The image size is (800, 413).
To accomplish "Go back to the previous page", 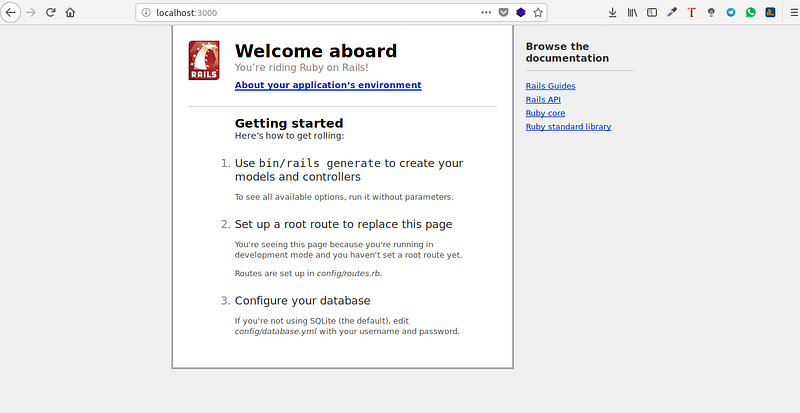I will [10, 13].
